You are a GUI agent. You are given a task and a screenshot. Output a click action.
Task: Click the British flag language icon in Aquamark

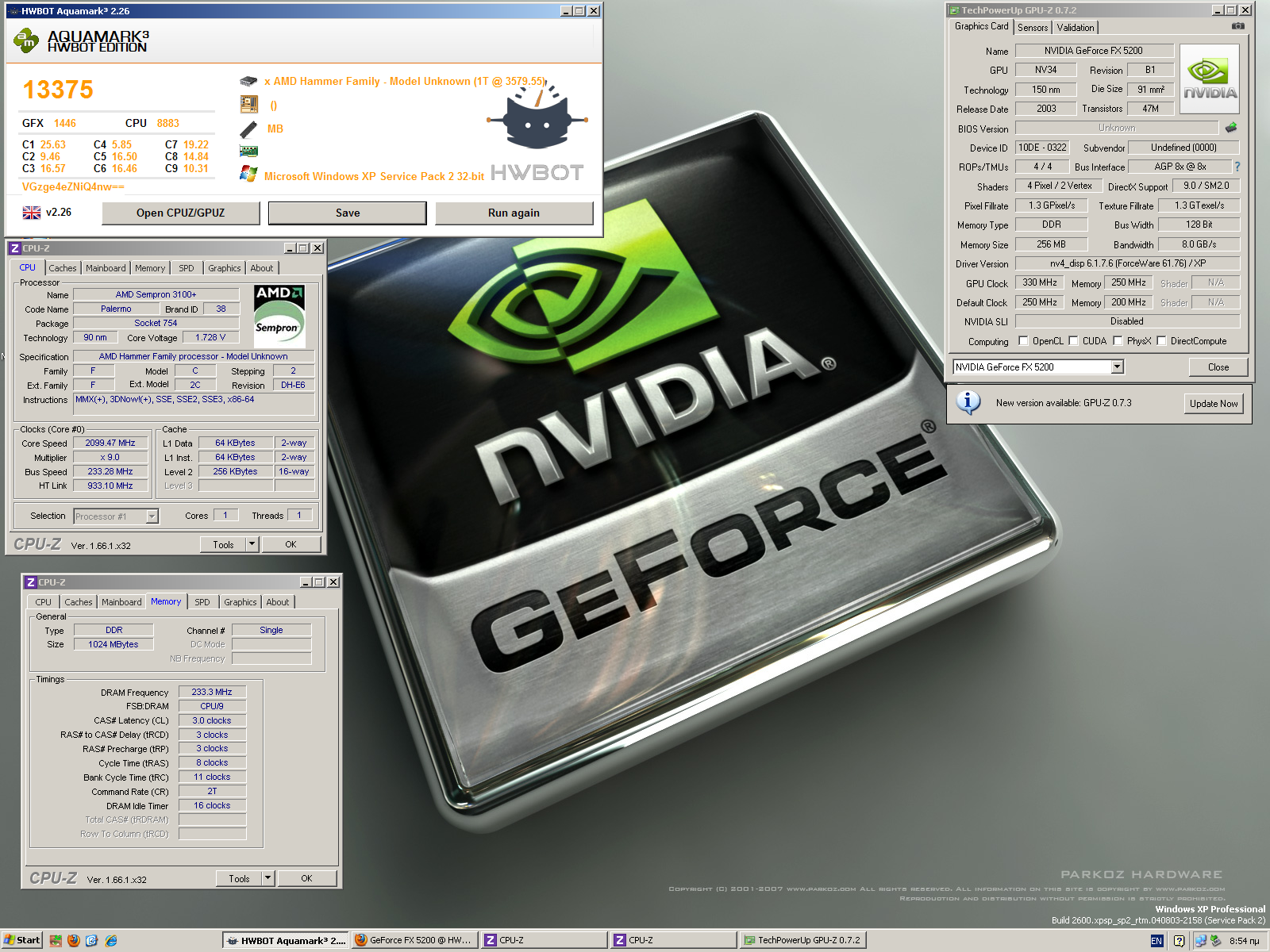tap(32, 213)
